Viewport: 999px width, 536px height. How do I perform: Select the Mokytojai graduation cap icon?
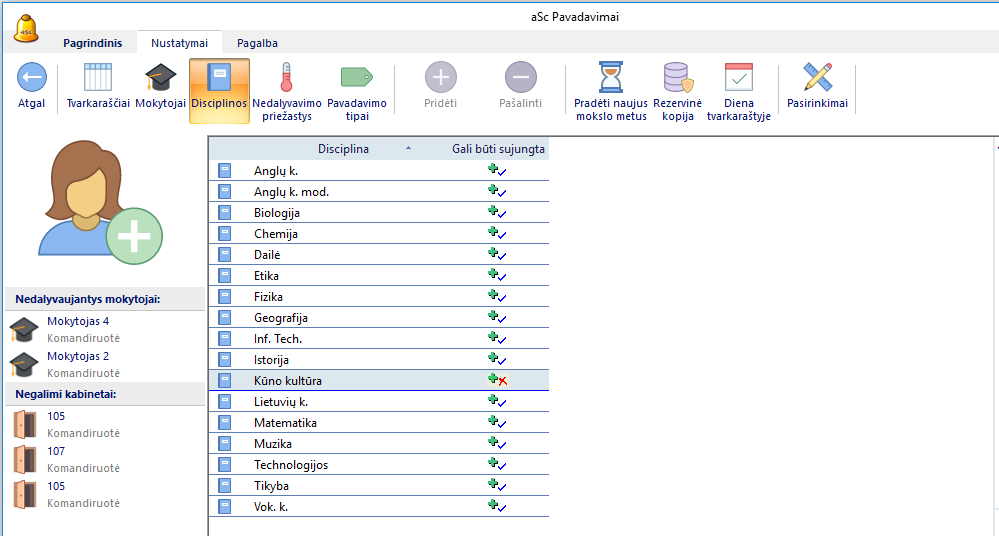click(x=161, y=78)
